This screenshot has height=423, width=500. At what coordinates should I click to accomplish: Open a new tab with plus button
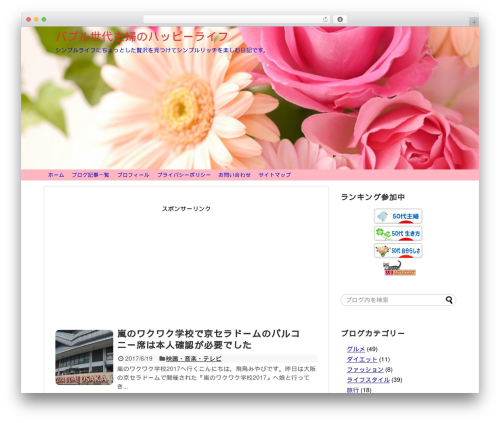(474, 22)
